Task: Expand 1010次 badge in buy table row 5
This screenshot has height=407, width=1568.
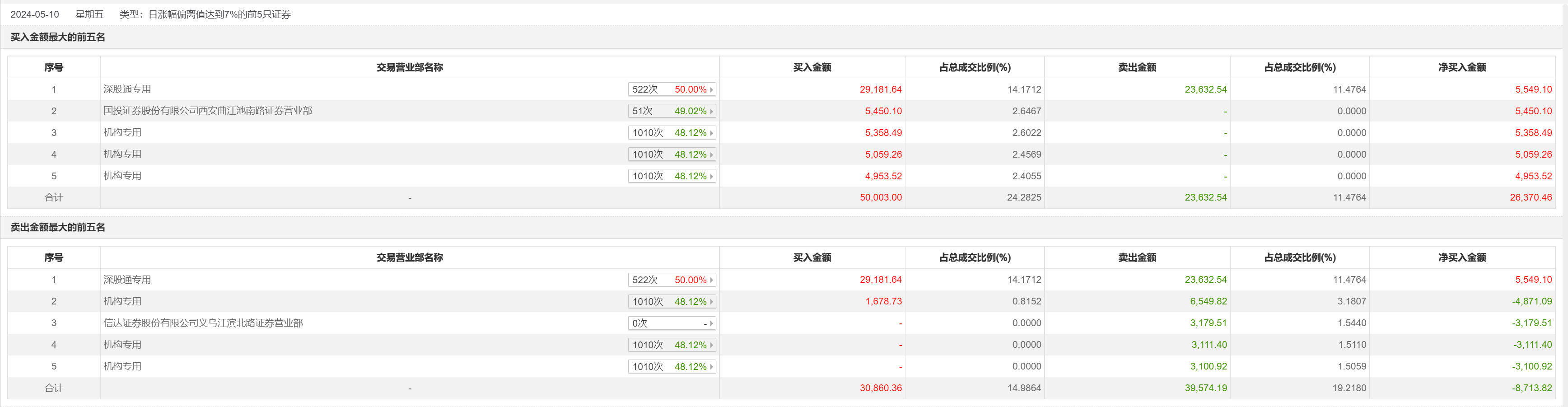Action: pyautogui.click(x=672, y=176)
